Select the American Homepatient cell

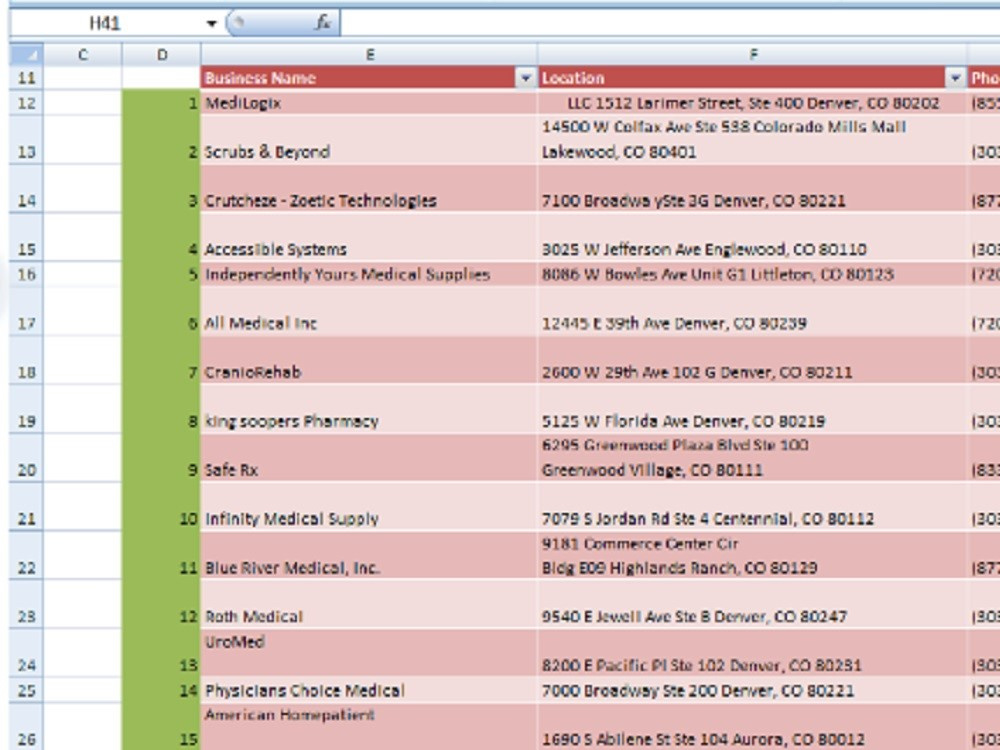369,727
